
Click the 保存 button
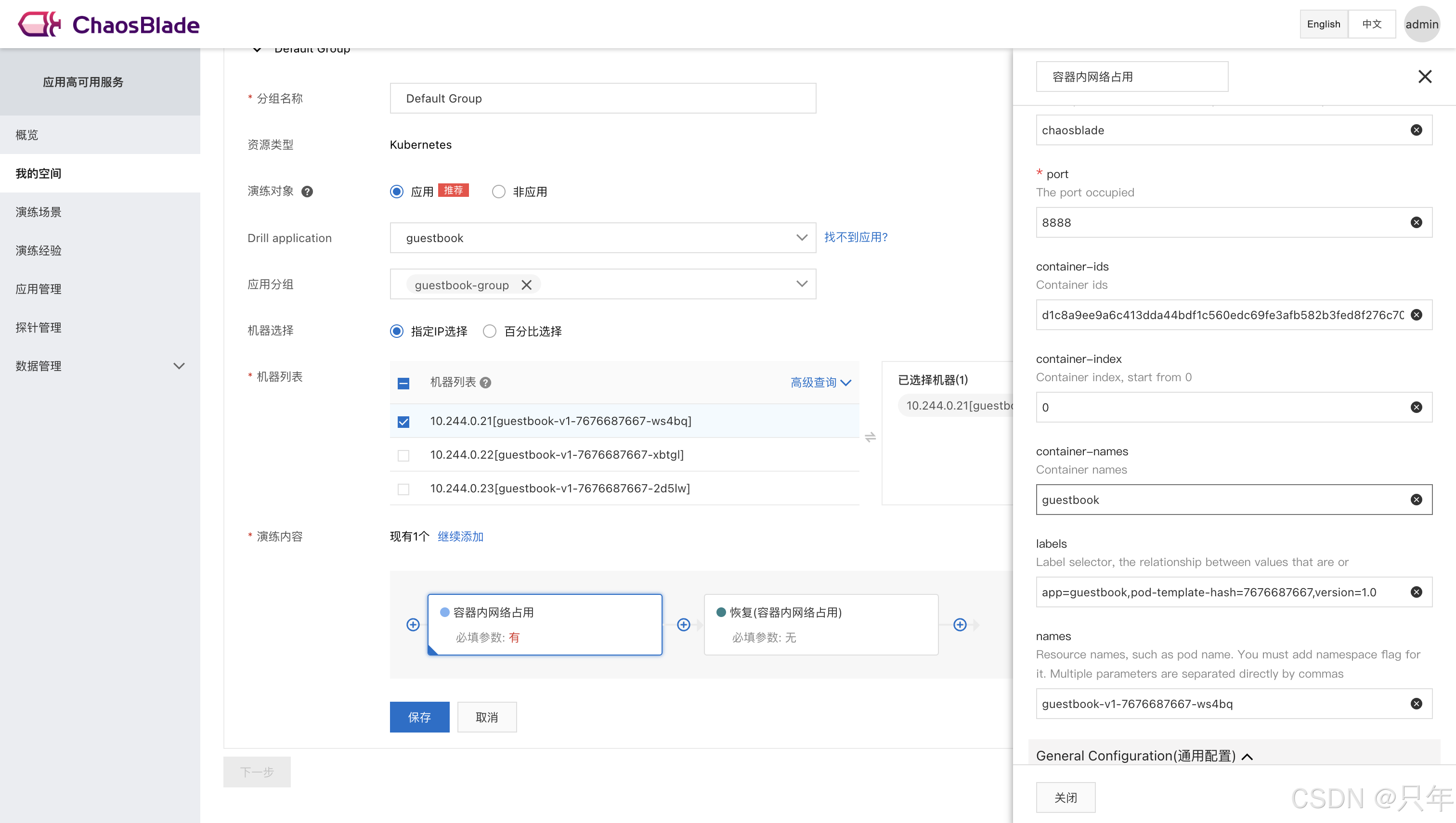click(419, 717)
